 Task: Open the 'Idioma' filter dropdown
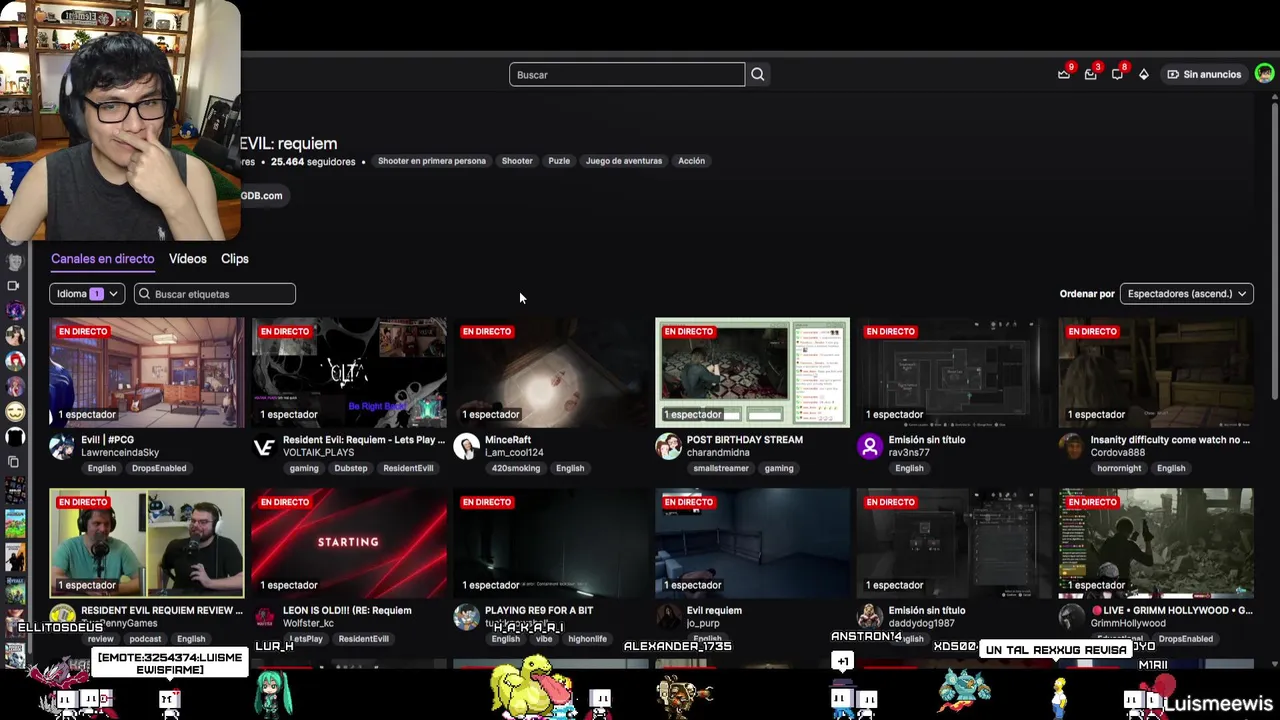point(87,294)
